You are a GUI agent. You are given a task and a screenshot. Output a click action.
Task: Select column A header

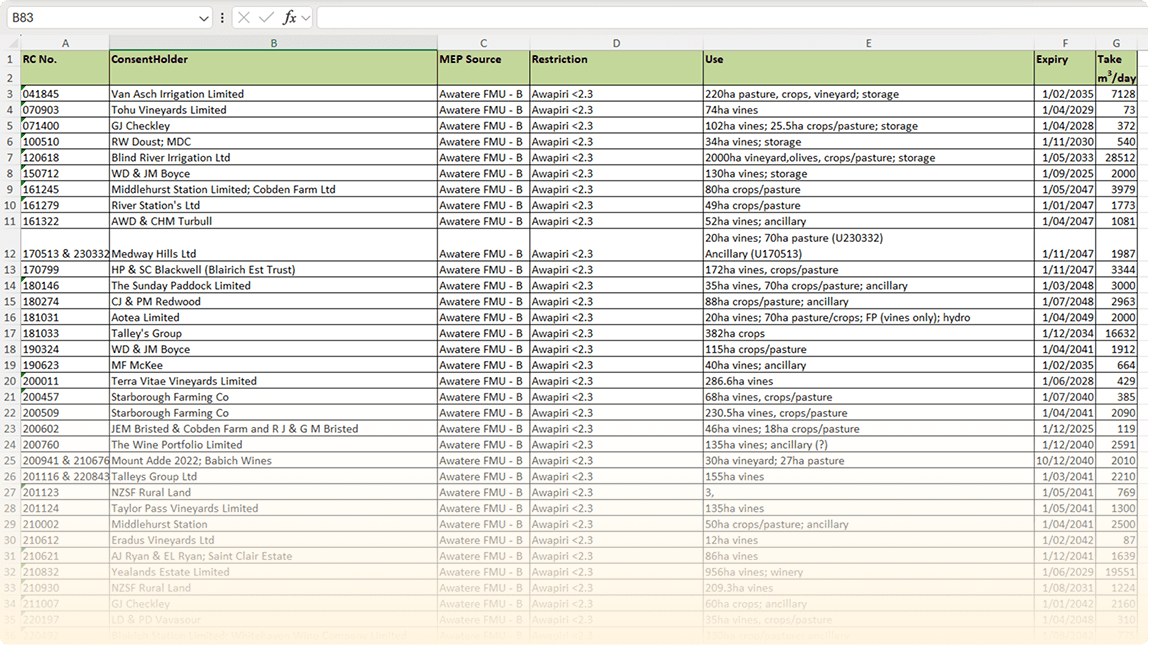tap(65, 43)
